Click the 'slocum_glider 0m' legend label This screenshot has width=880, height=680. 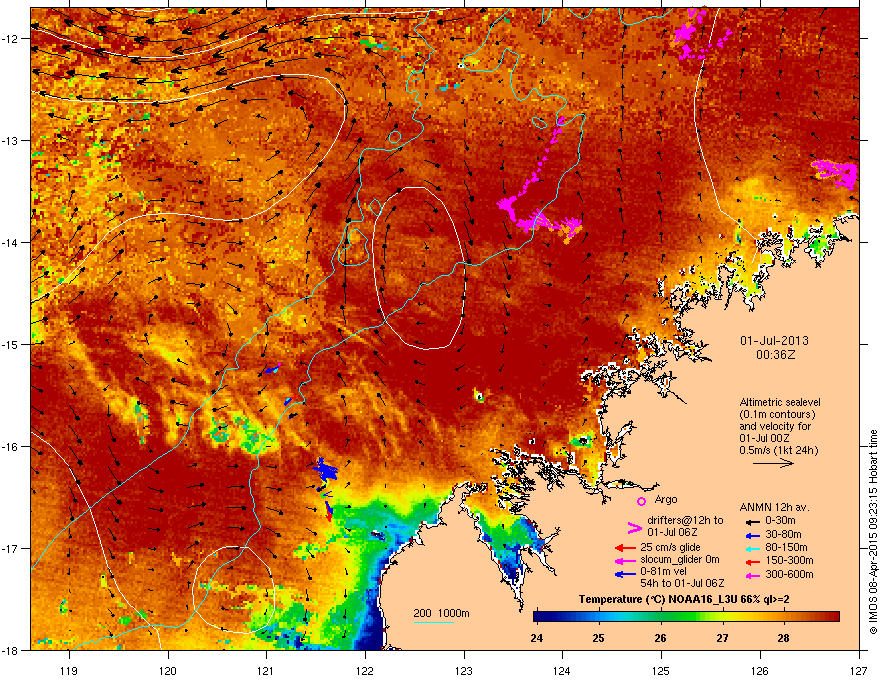pyautogui.click(x=680, y=560)
